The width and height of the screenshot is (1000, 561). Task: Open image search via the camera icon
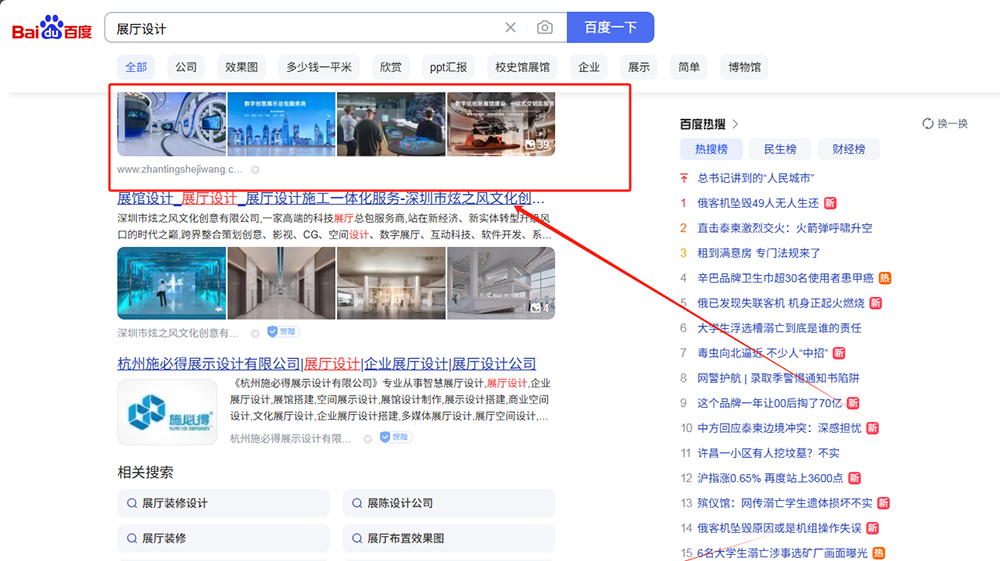(x=544, y=28)
